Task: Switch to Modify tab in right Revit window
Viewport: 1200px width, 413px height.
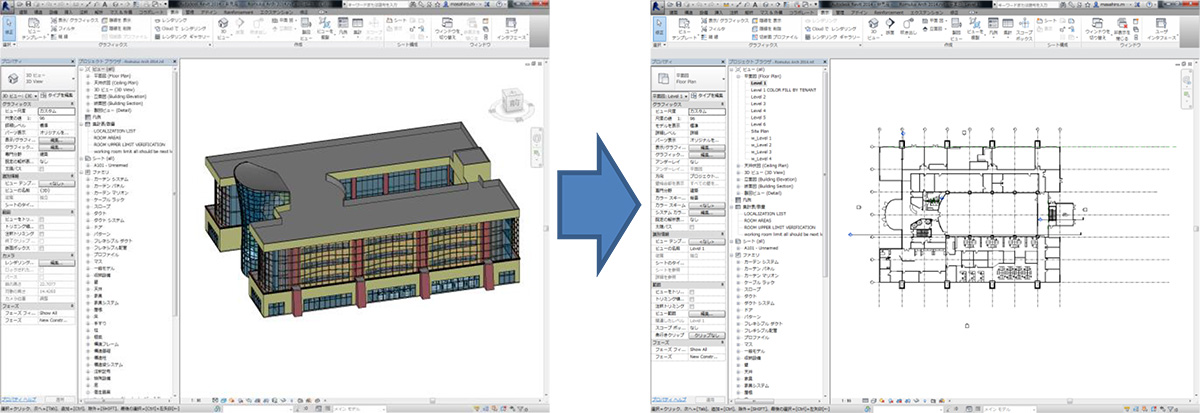Action: [x=954, y=12]
